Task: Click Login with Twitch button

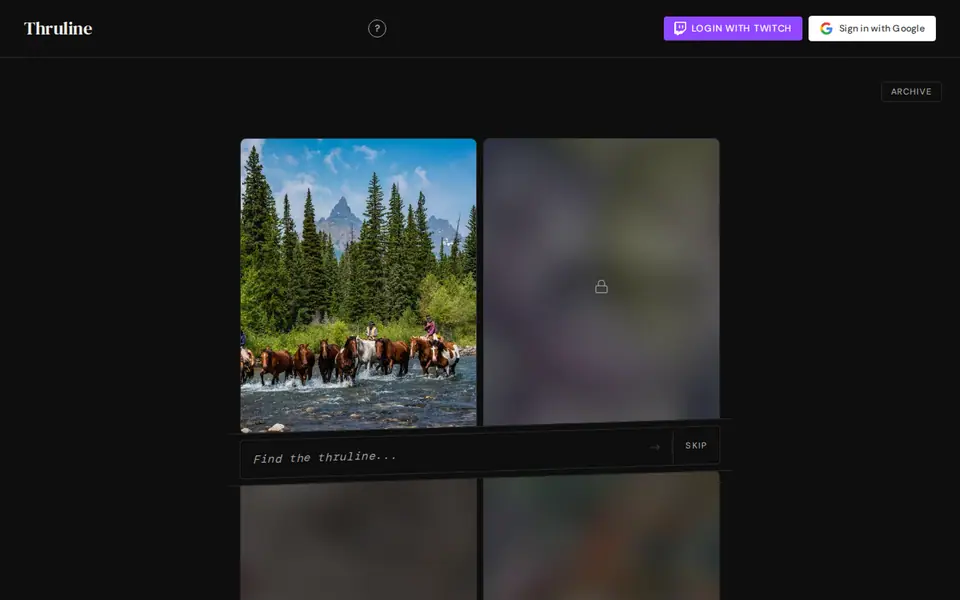Action: click(x=733, y=29)
